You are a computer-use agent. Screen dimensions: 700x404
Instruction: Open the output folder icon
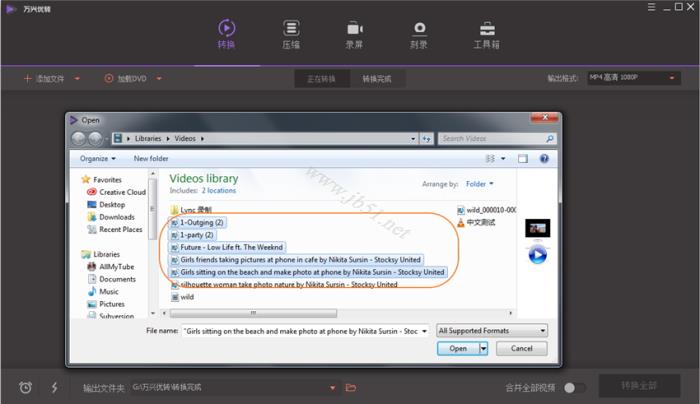pos(351,387)
